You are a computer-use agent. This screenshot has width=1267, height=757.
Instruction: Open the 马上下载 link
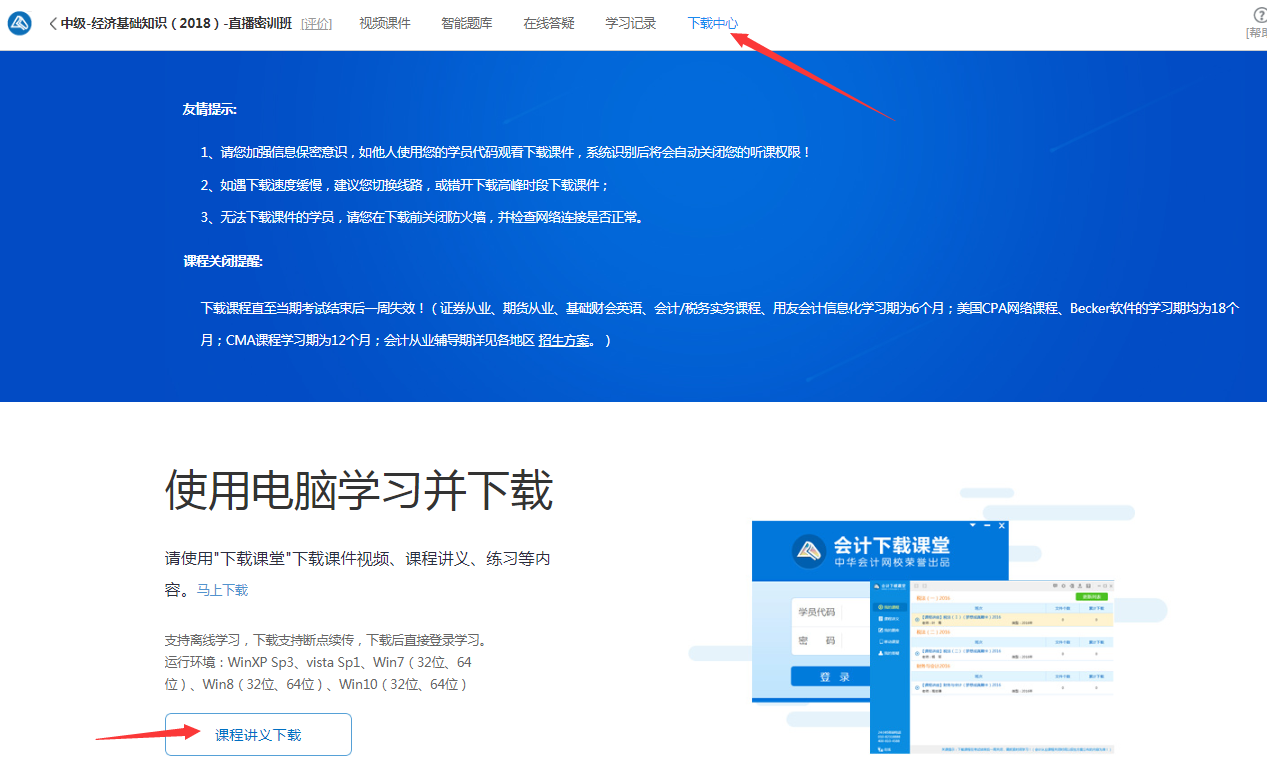[223, 590]
